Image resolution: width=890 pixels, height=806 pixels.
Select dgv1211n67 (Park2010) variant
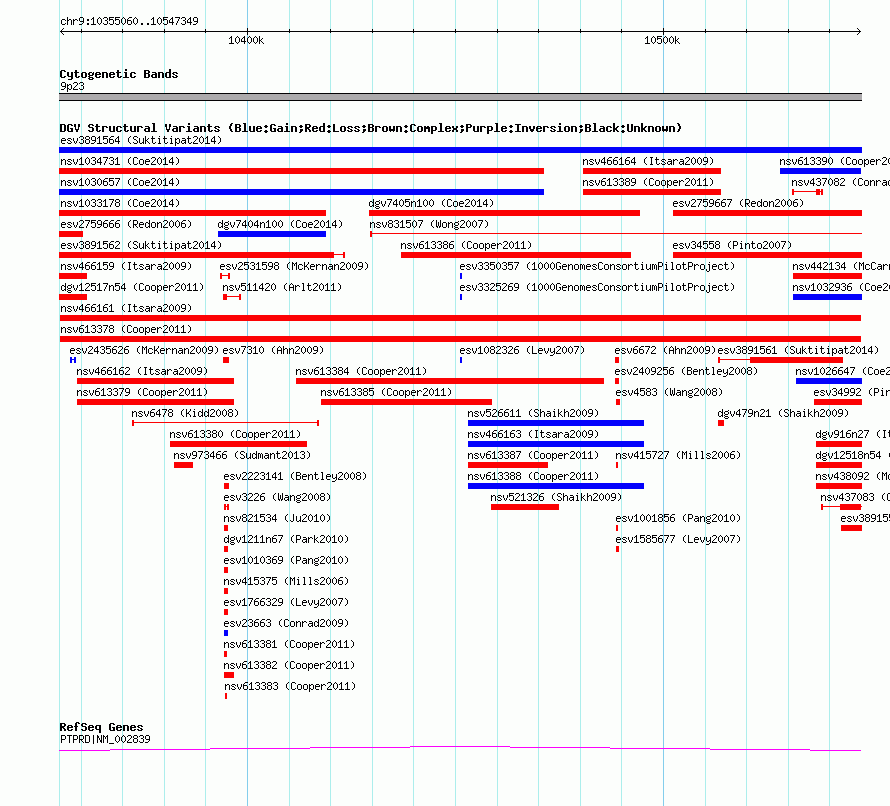pos(286,539)
